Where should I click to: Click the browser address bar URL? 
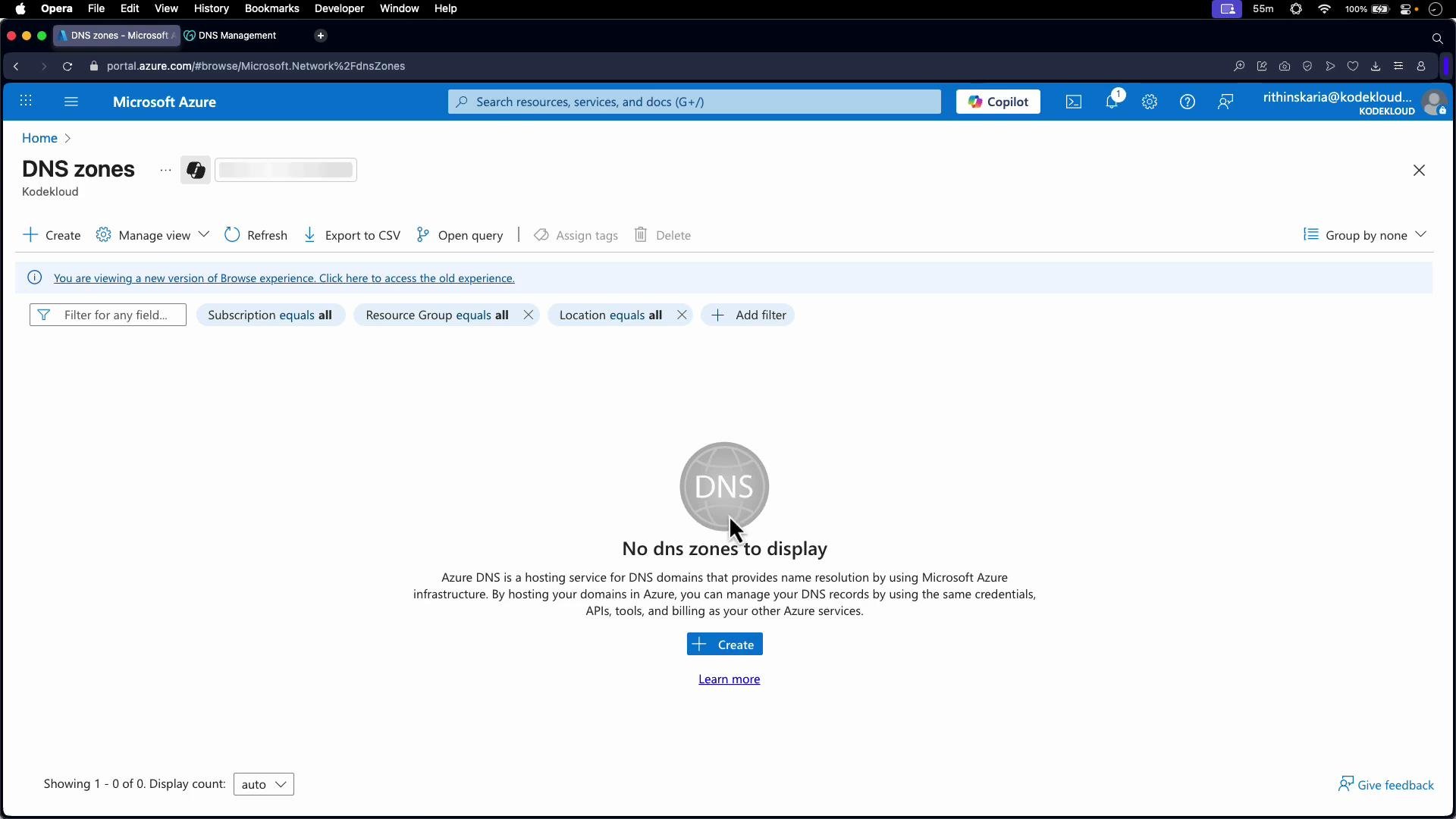point(256,66)
